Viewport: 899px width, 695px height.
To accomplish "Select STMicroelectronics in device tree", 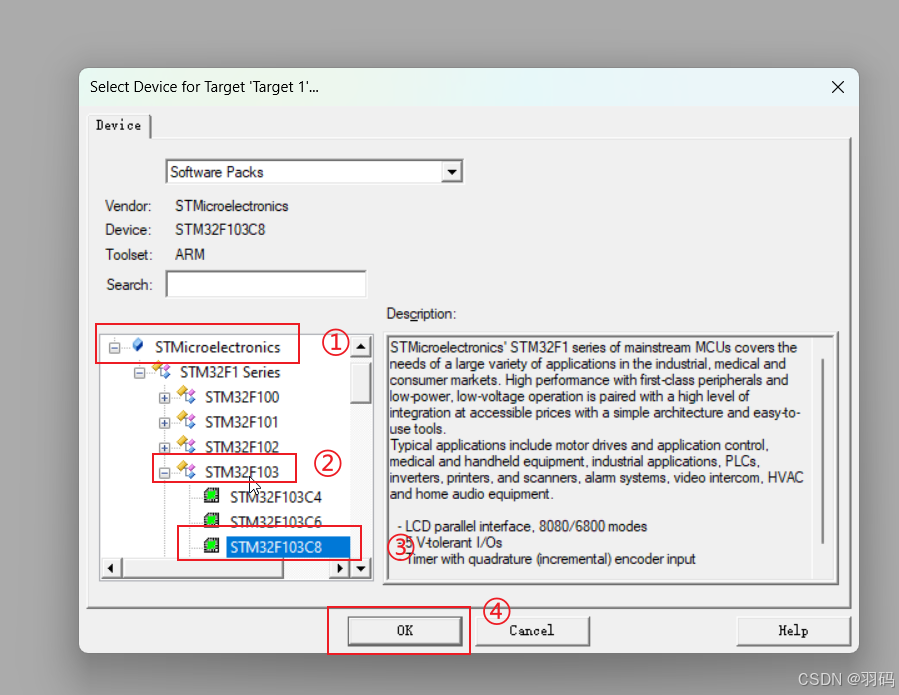I will pyautogui.click(x=217, y=348).
